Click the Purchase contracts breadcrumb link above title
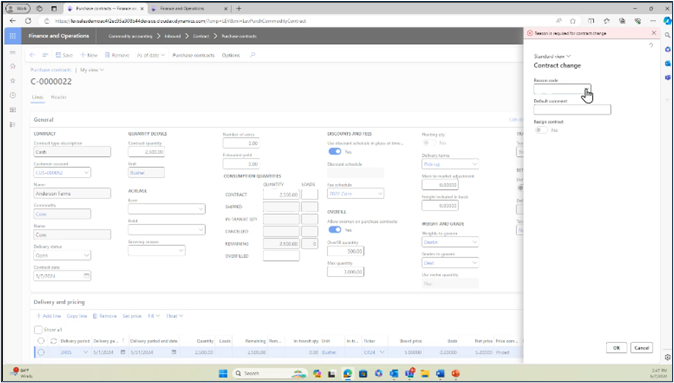Viewport: 674px width, 383px height. click(x=51, y=70)
